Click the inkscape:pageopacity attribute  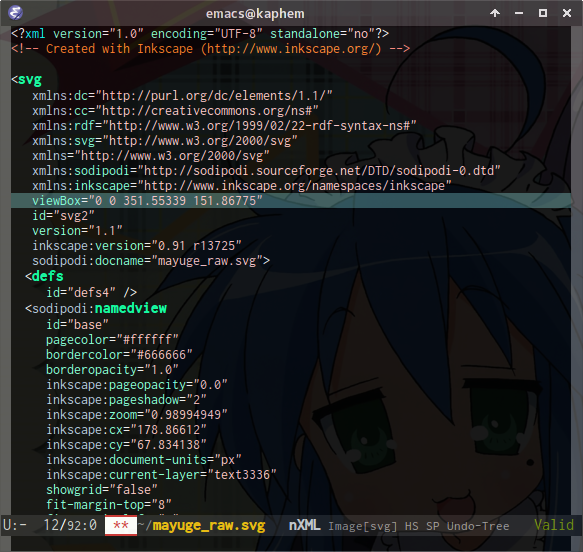137,385
